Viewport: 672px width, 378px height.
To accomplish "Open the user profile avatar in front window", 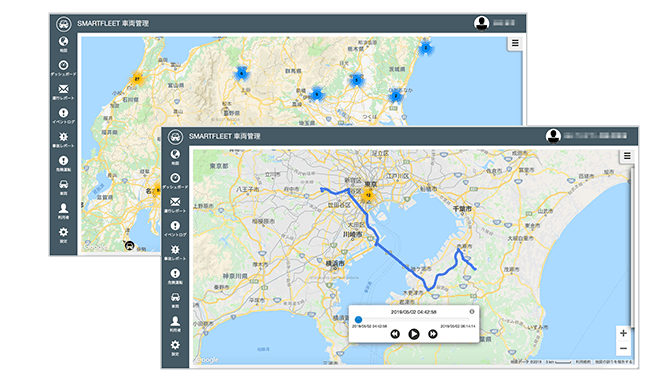I will (553, 136).
